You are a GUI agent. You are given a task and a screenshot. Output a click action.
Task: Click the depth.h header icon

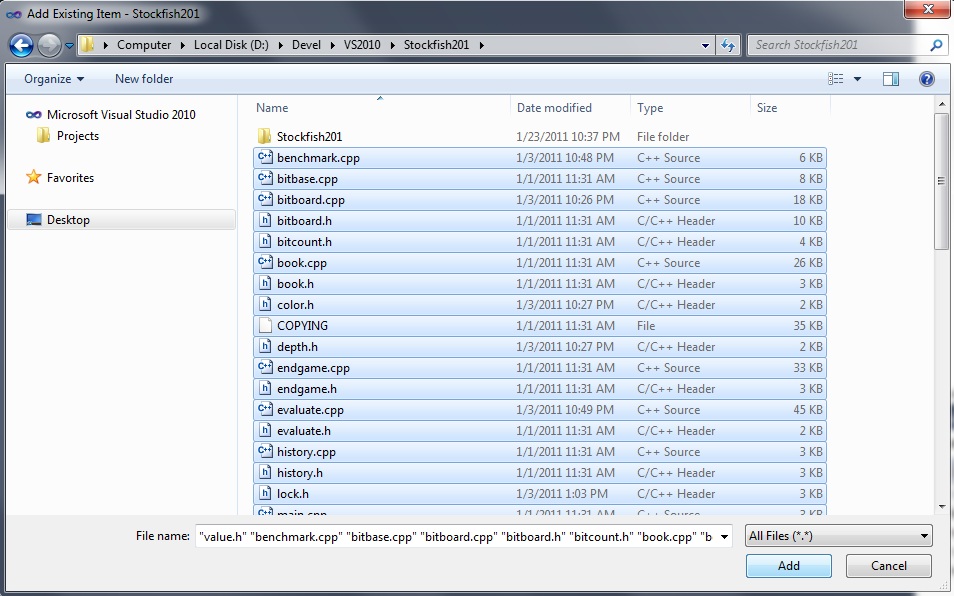265,347
